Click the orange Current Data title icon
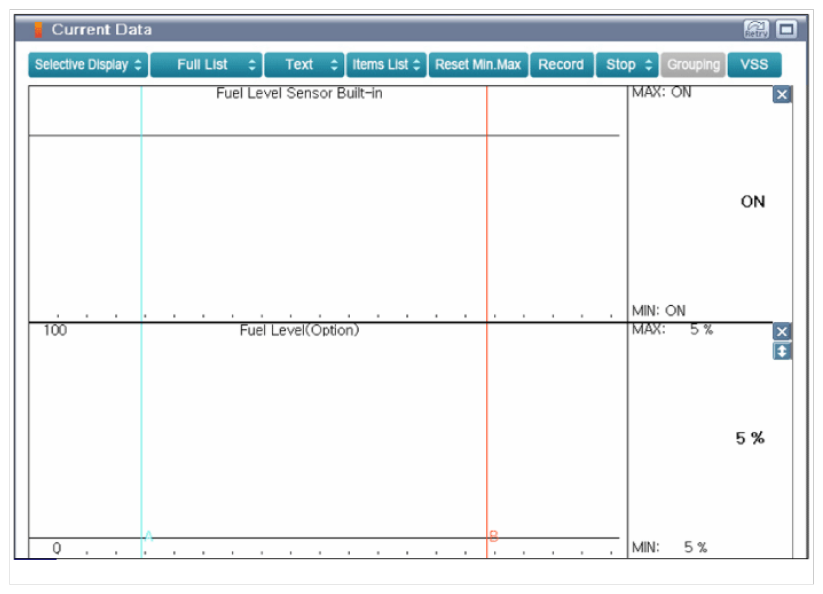 coord(39,30)
